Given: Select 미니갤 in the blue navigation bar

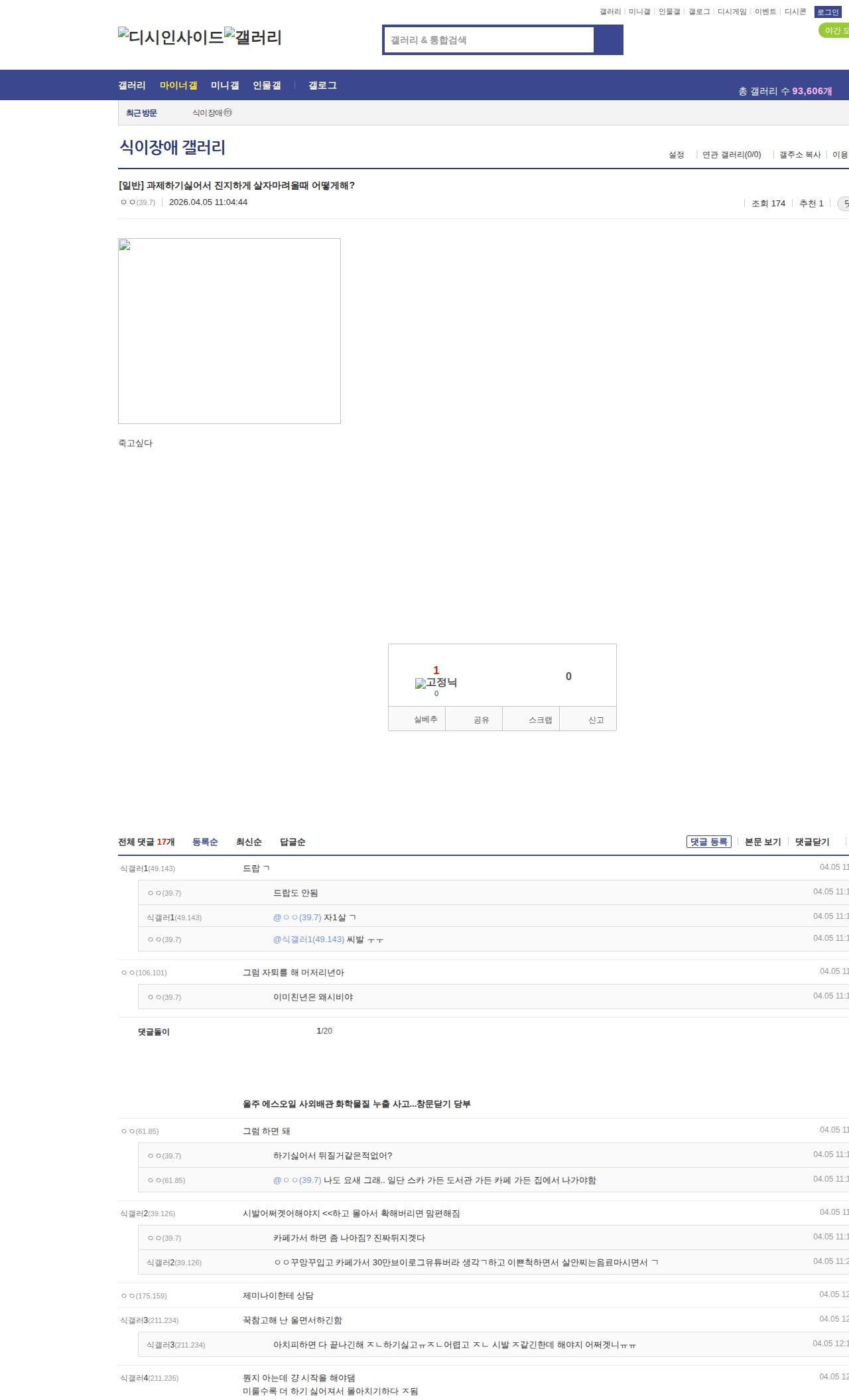Looking at the screenshot, I should [x=225, y=86].
